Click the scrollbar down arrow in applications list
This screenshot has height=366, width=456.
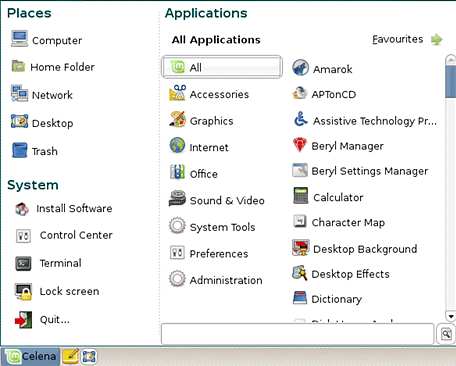[x=451, y=316]
